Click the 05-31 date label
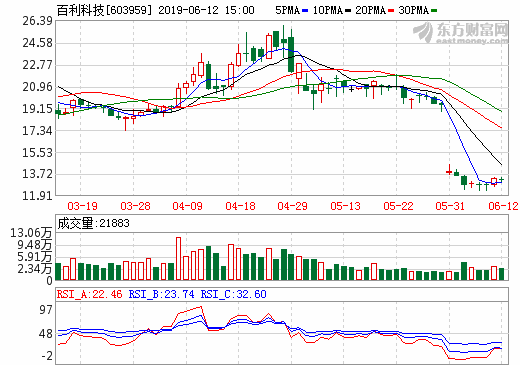Image resolution: width=520 pixels, height=365 pixels. tap(450, 206)
